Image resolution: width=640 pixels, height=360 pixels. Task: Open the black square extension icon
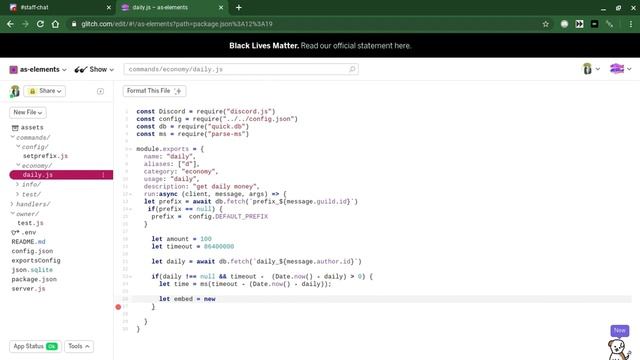595,24
